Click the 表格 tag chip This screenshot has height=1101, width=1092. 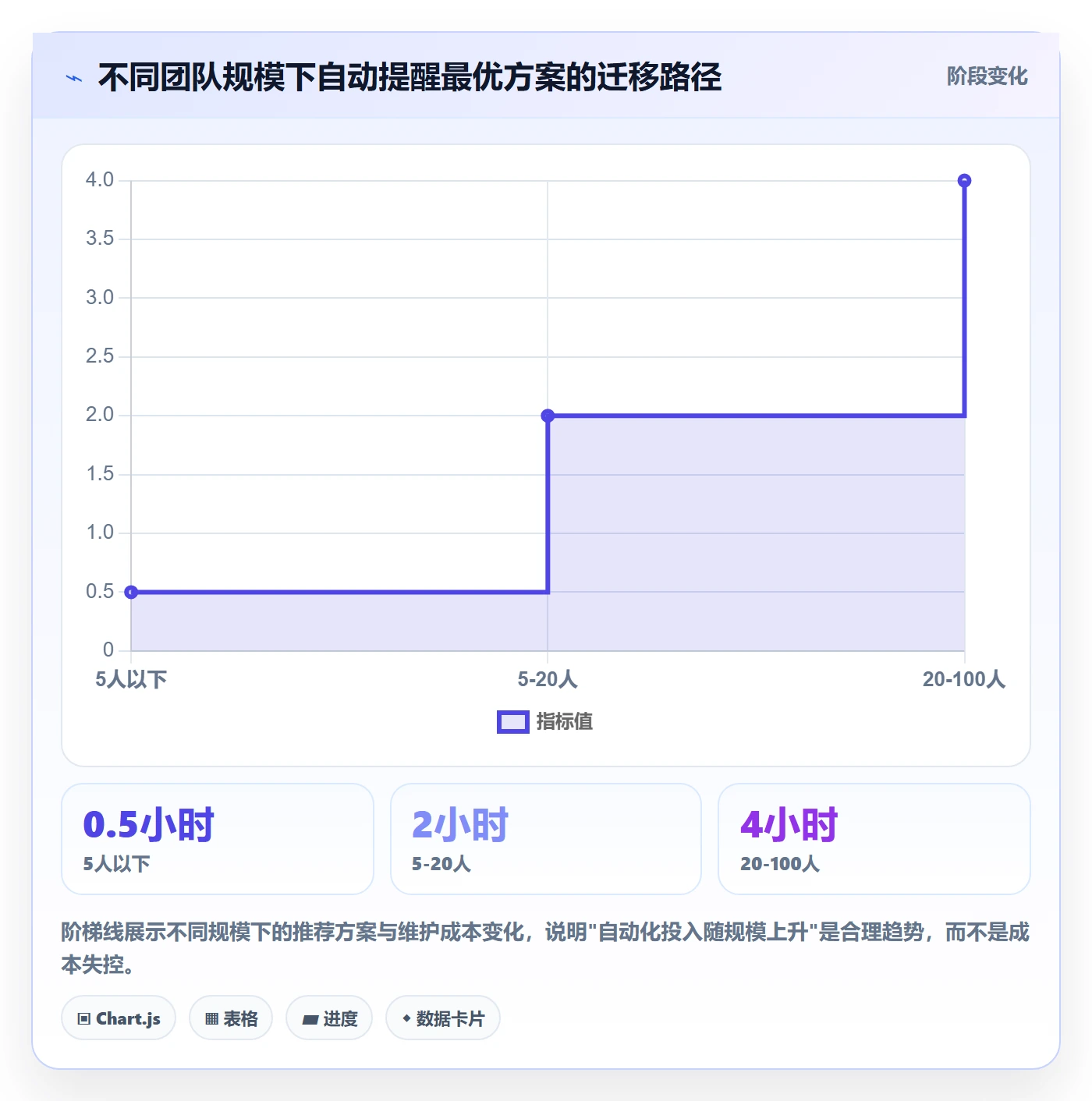pos(231,1018)
